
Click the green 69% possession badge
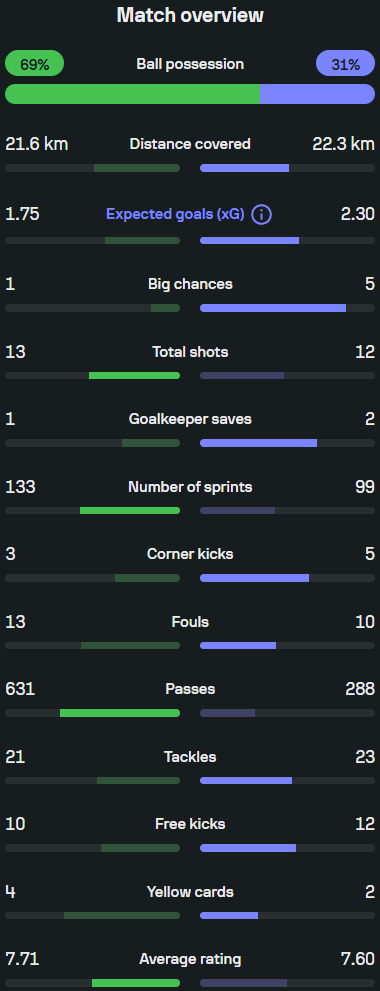pos(35,64)
